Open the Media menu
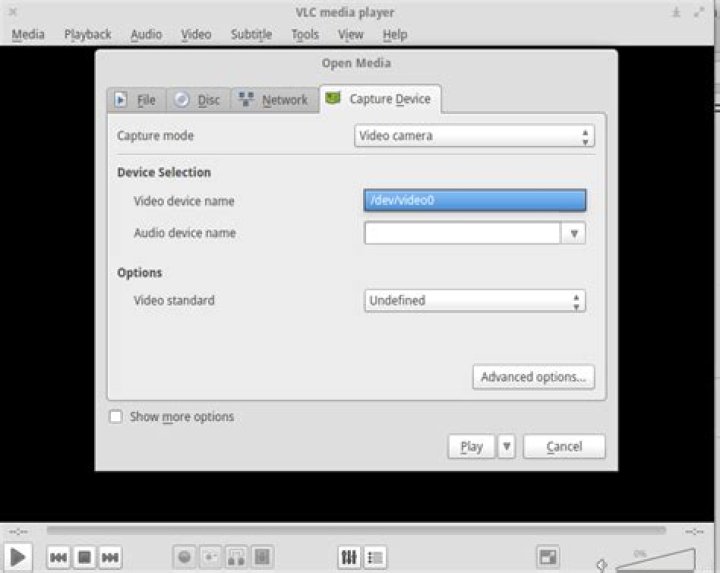Screen dimensions: 720x573 (x=28, y=34)
